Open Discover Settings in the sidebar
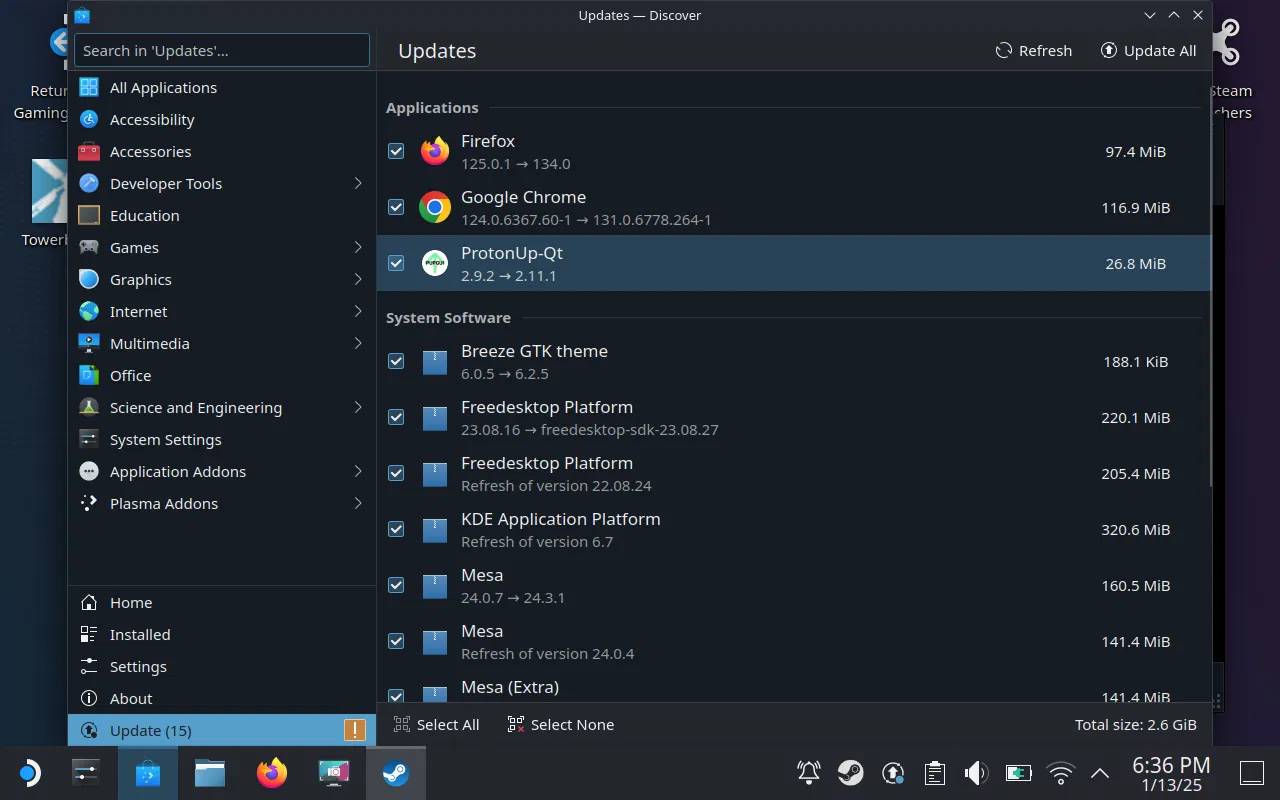 (222, 667)
